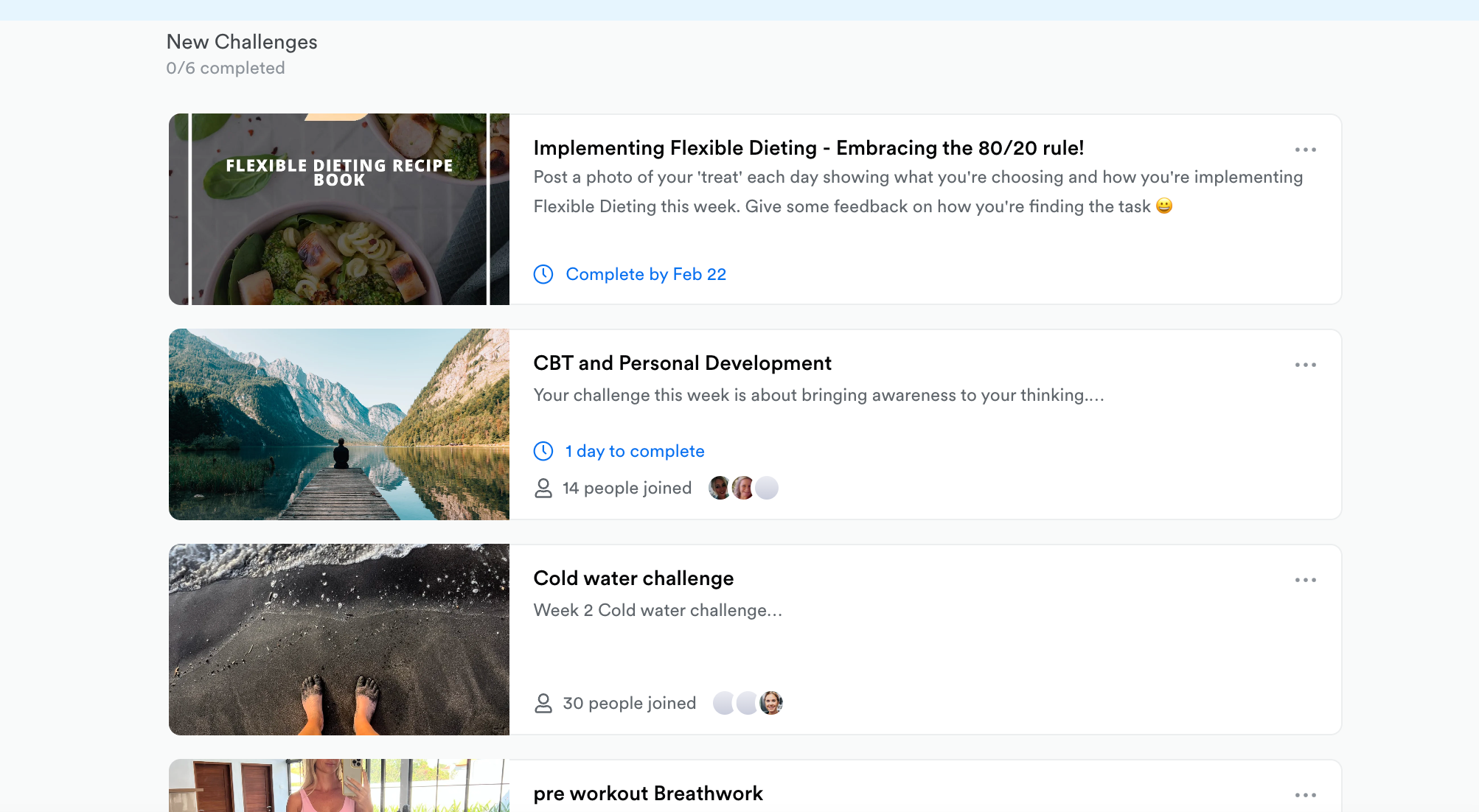Open Implementing Flexible Dieting challenge title
The height and width of the screenshot is (812, 1479).
[808, 148]
